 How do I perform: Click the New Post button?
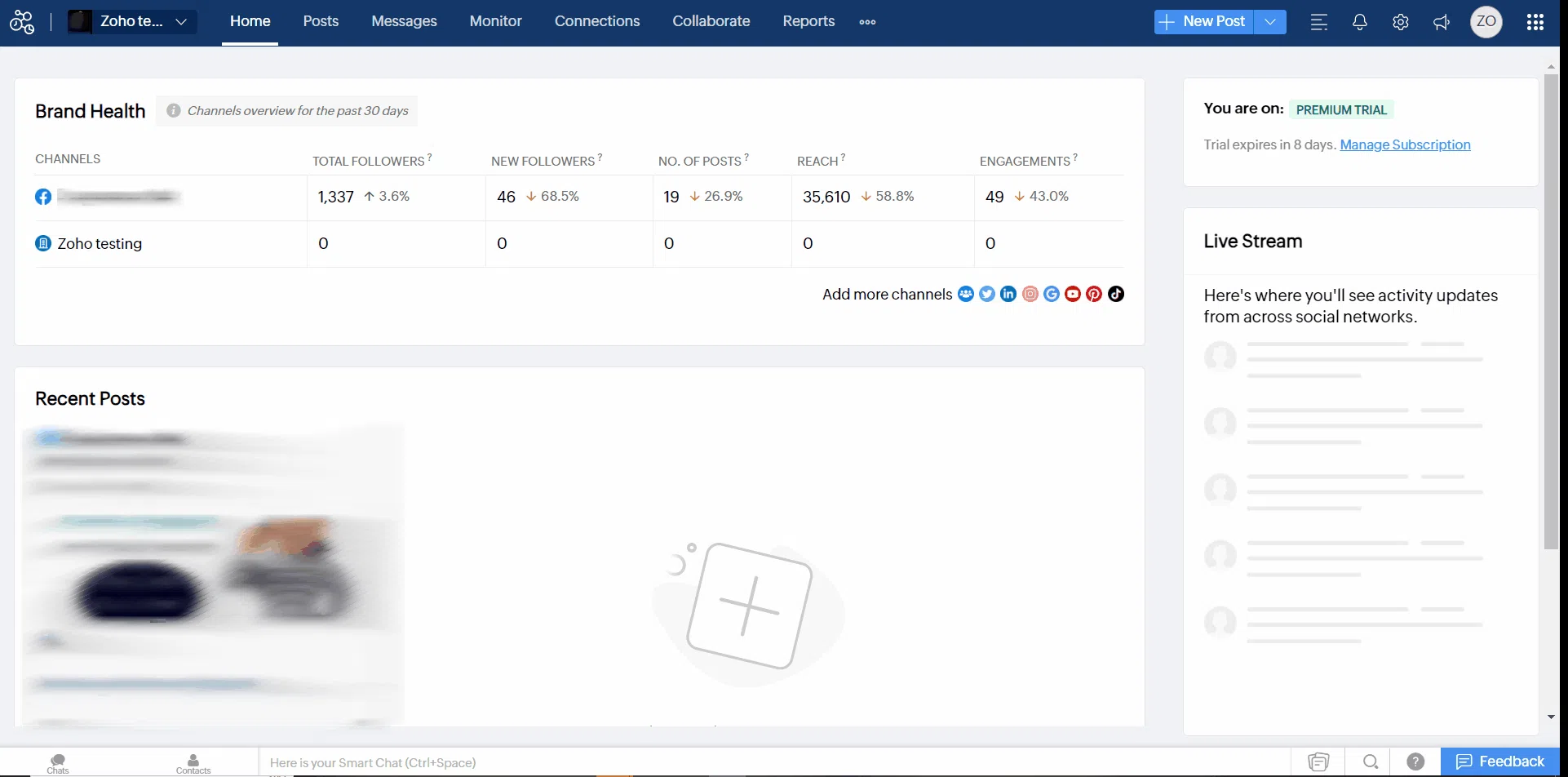pos(1203,22)
